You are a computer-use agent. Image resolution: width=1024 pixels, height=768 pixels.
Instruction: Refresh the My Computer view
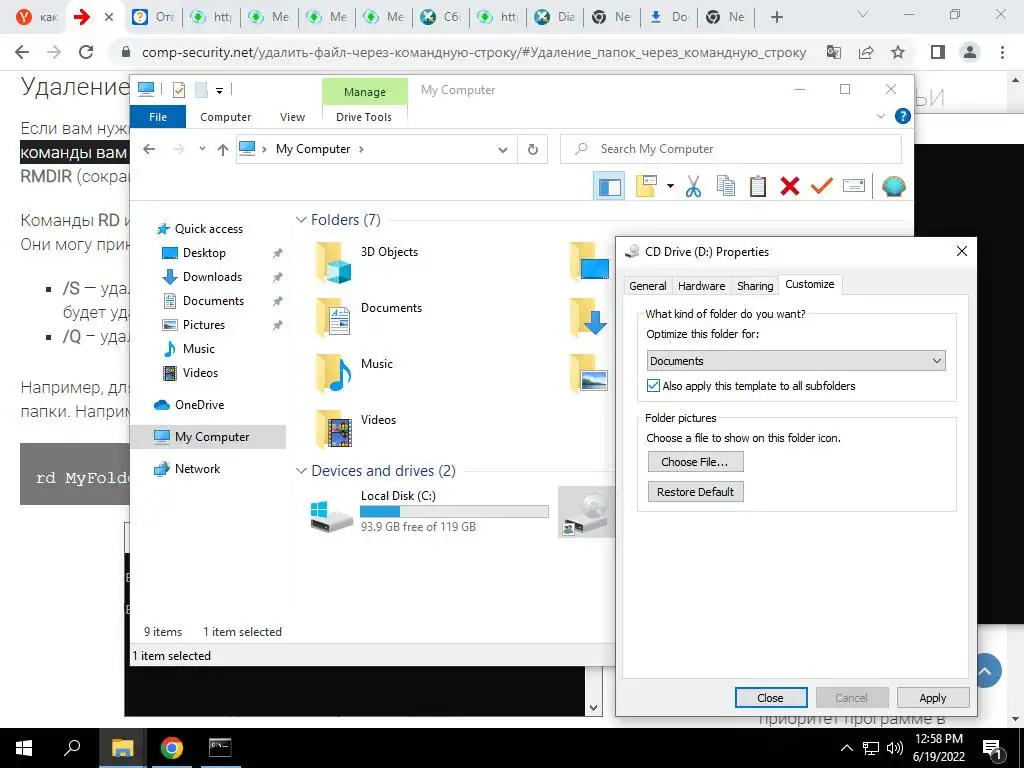(533, 150)
